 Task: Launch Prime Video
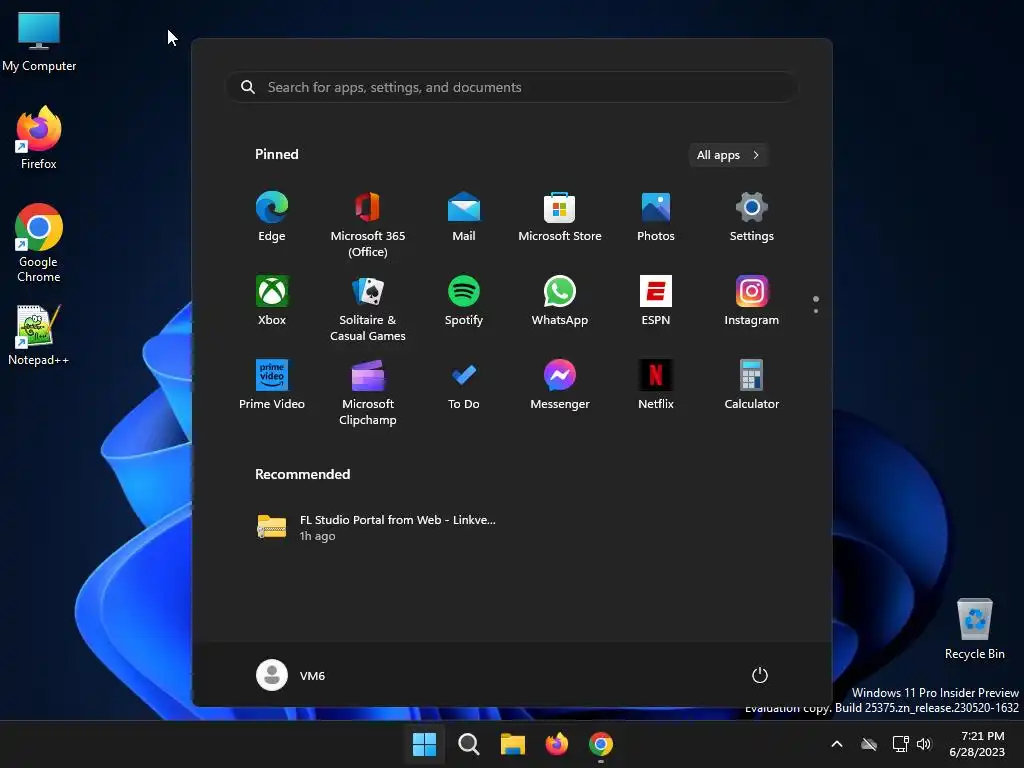click(x=272, y=385)
